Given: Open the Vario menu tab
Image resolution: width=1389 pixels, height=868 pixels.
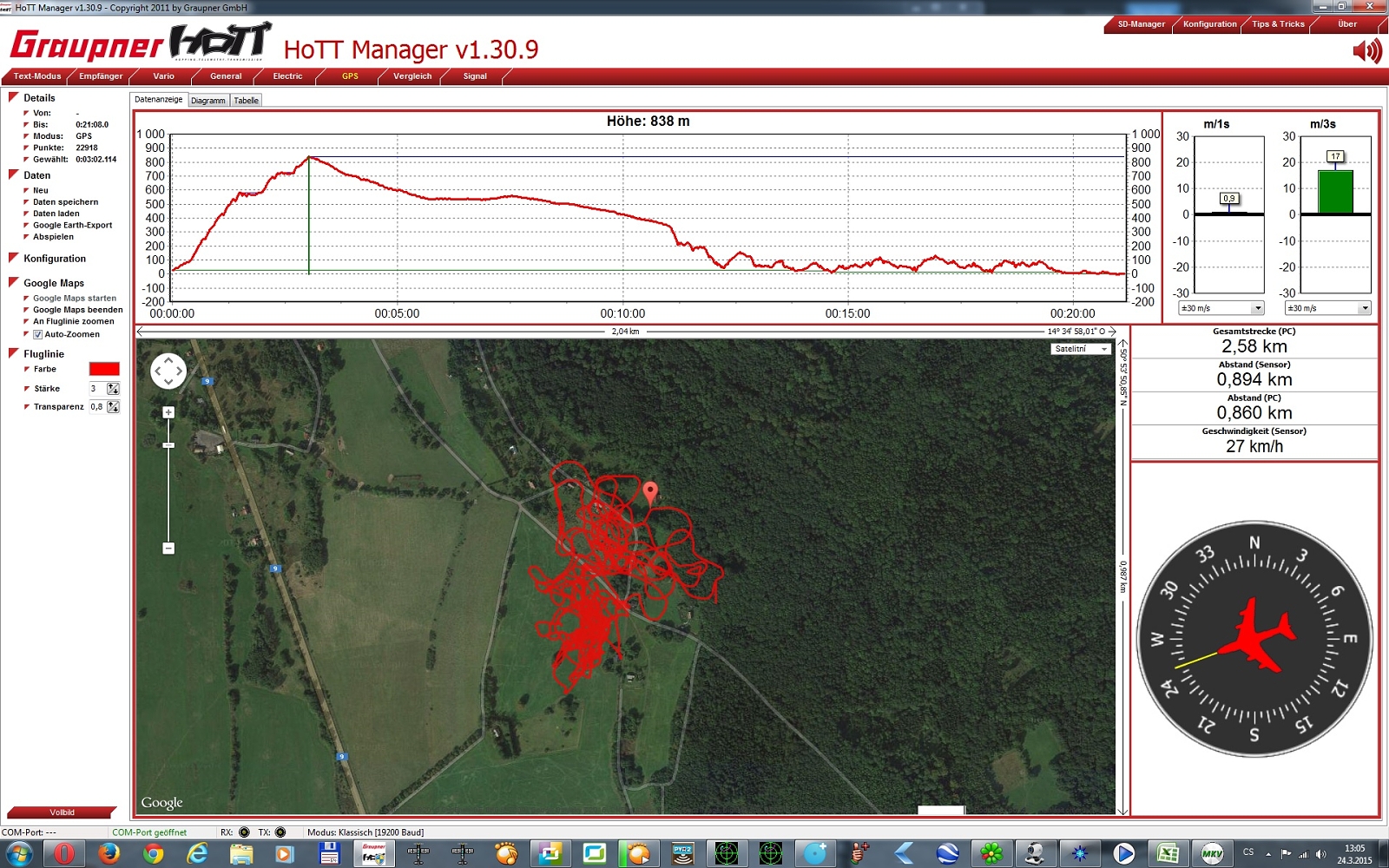Looking at the screenshot, I should click(164, 76).
